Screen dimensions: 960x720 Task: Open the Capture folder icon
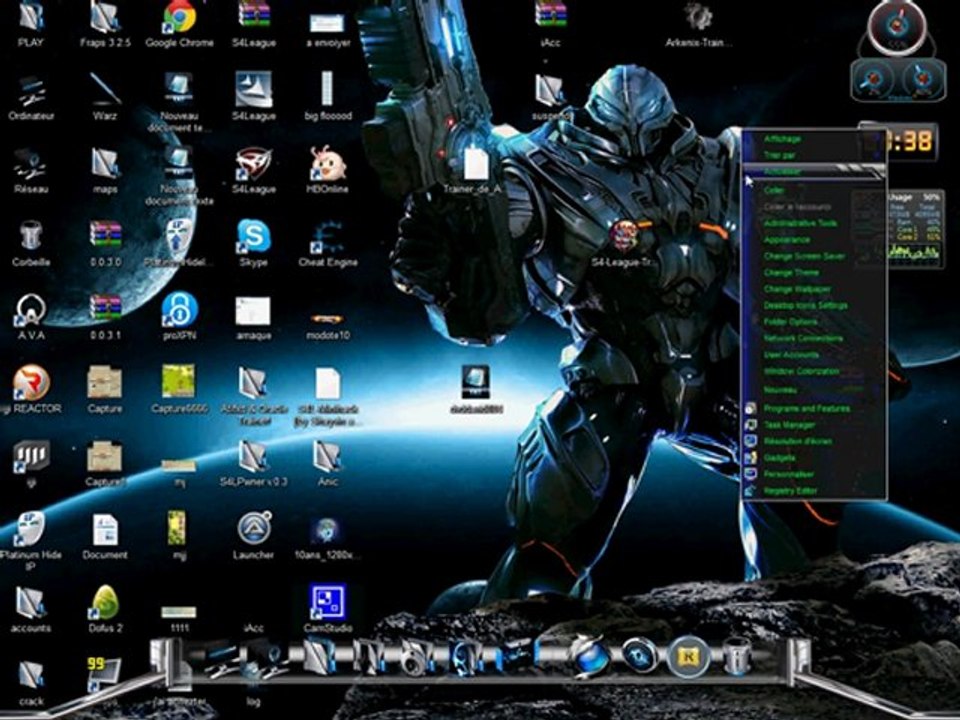(x=105, y=389)
